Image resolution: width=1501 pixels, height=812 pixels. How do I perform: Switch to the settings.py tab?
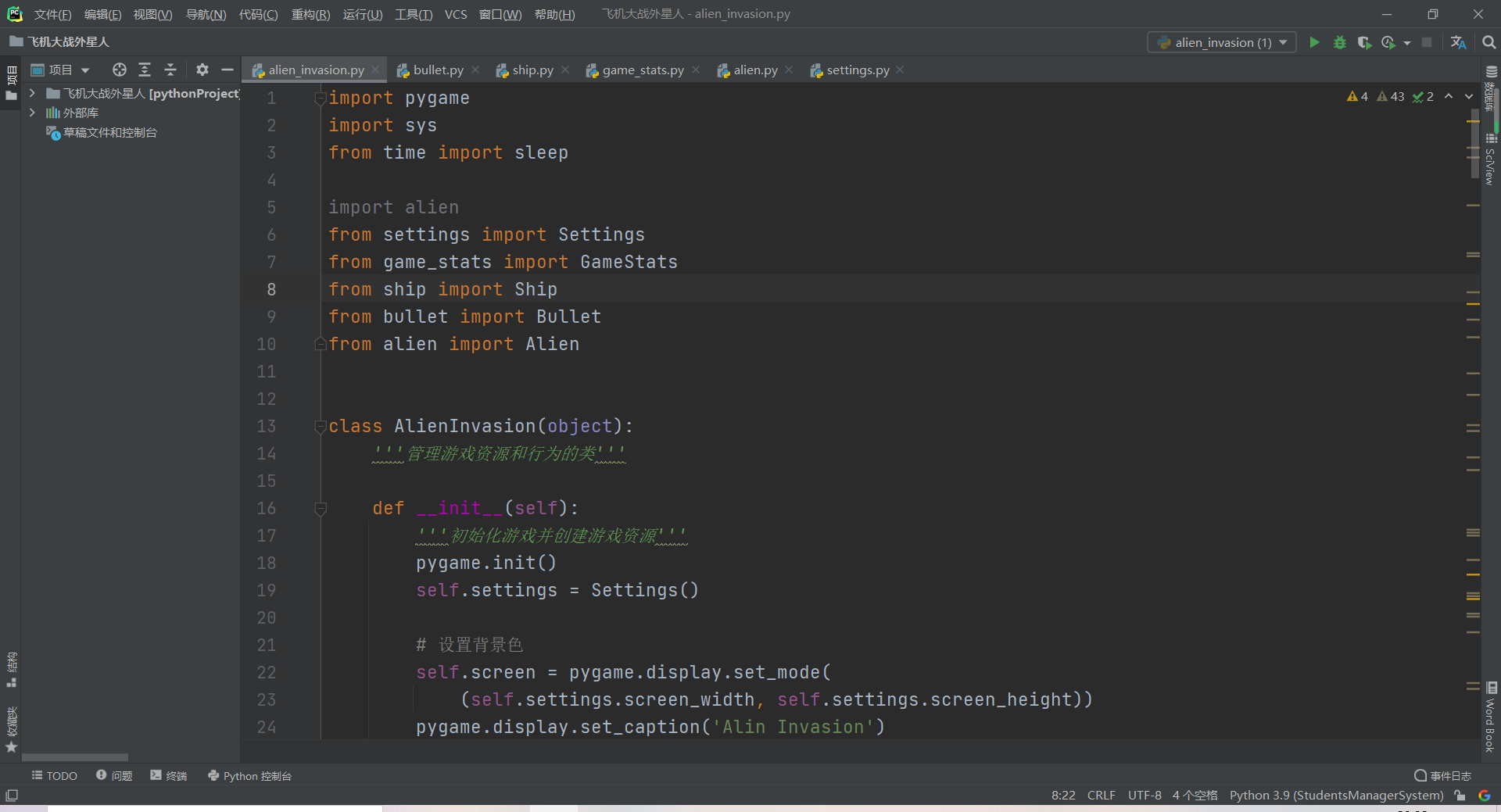coord(858,70)
